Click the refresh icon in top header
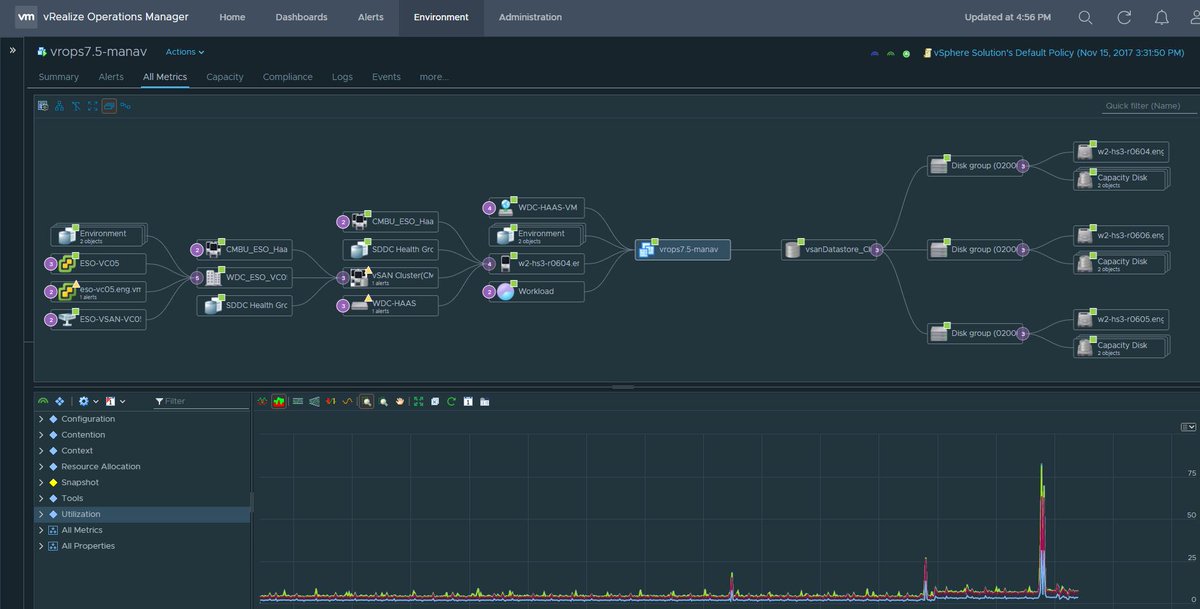This screenshot has height=609, width=1200. 1124,17
